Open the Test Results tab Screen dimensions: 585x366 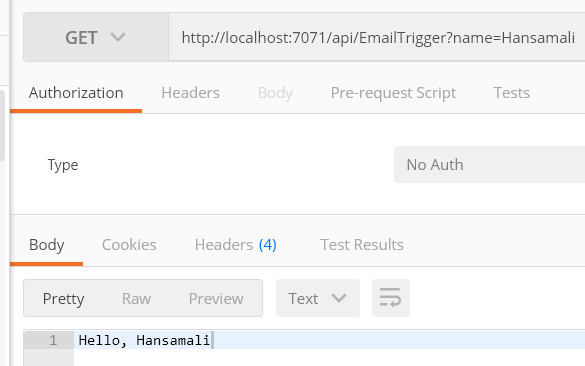click(x=362, y=245)
